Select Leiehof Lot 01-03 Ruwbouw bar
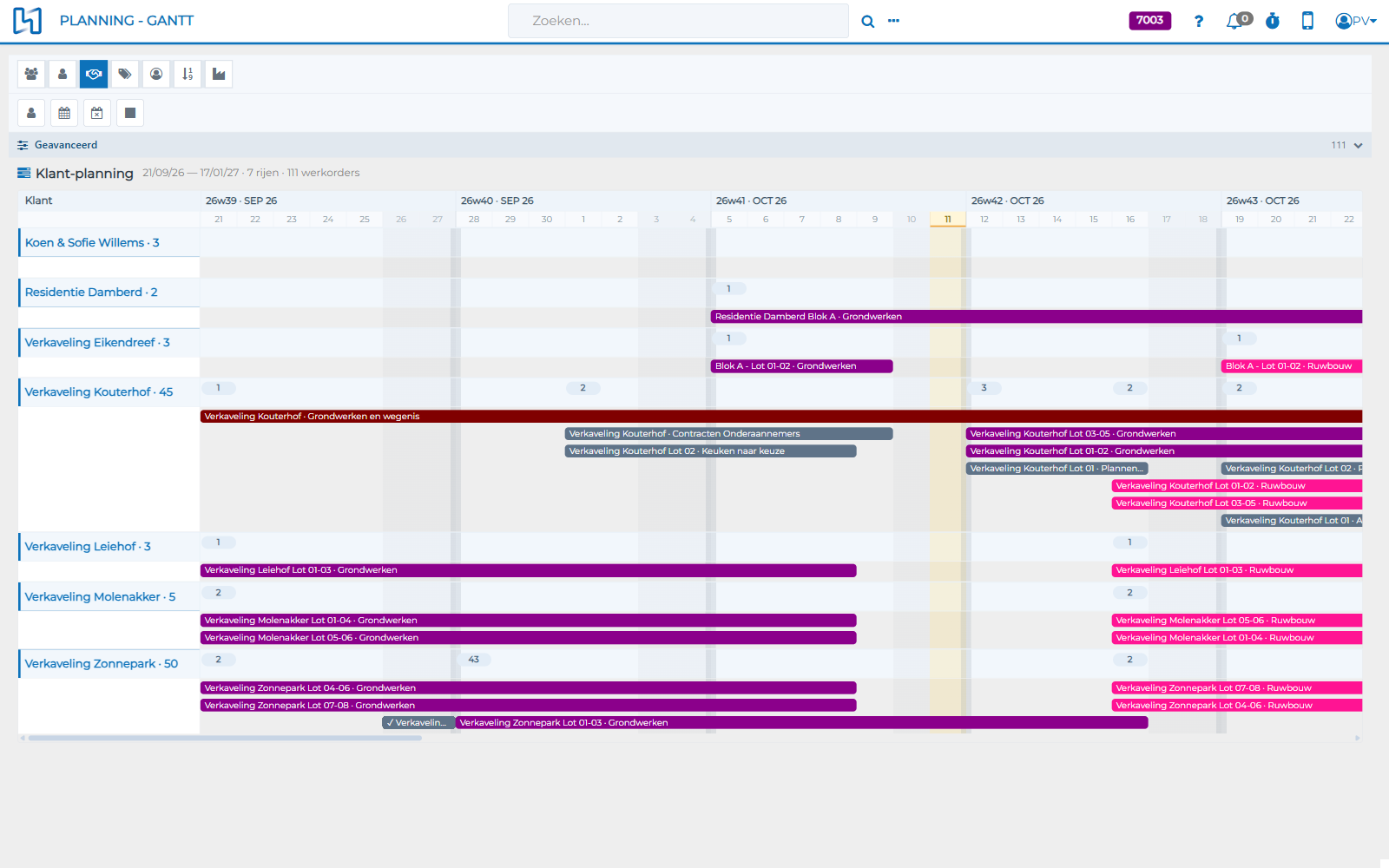Image resolution: width=1389 pixels, height=868 pixels. 1237,570
